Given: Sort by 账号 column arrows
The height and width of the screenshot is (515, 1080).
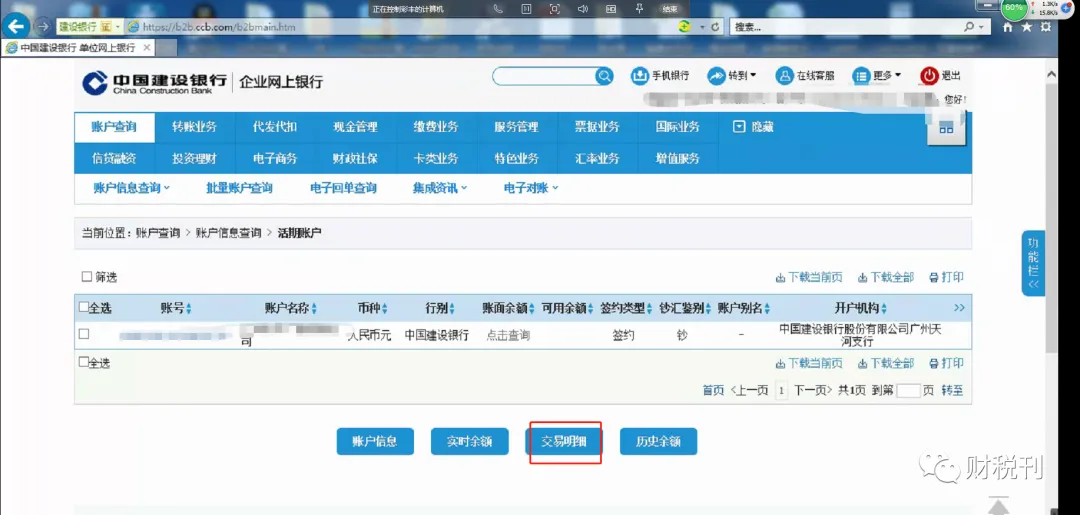Looking at the screenshot, I should click(x=188, y=308).
